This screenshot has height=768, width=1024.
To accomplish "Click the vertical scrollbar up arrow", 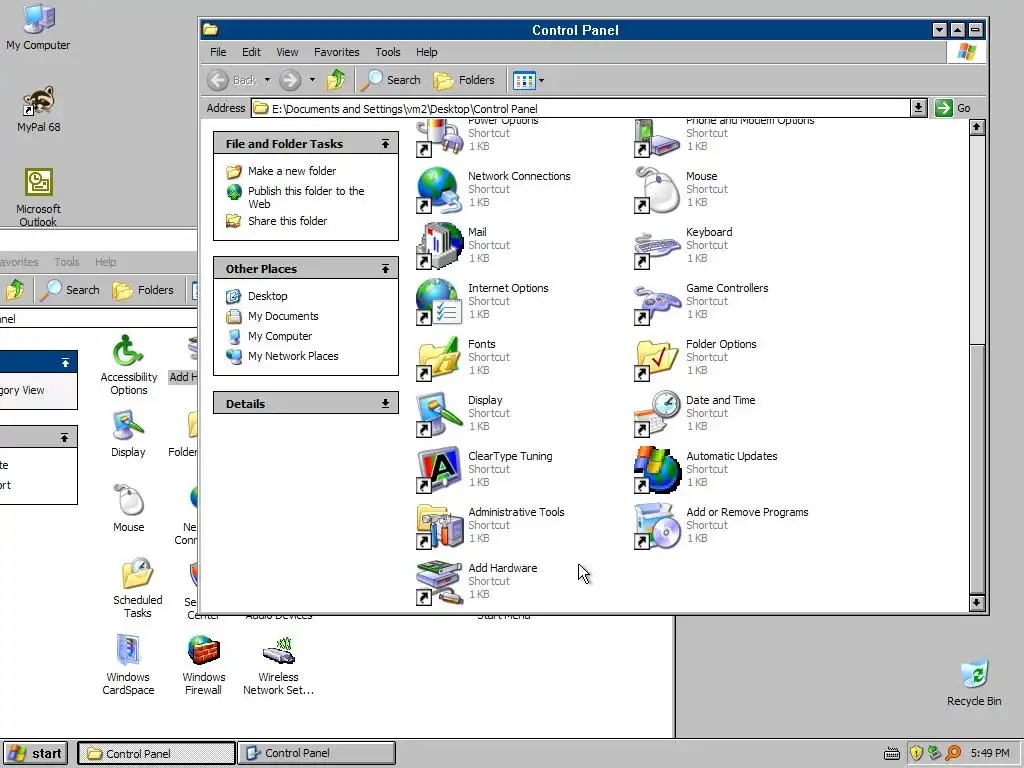I will (x=976, y=127).
